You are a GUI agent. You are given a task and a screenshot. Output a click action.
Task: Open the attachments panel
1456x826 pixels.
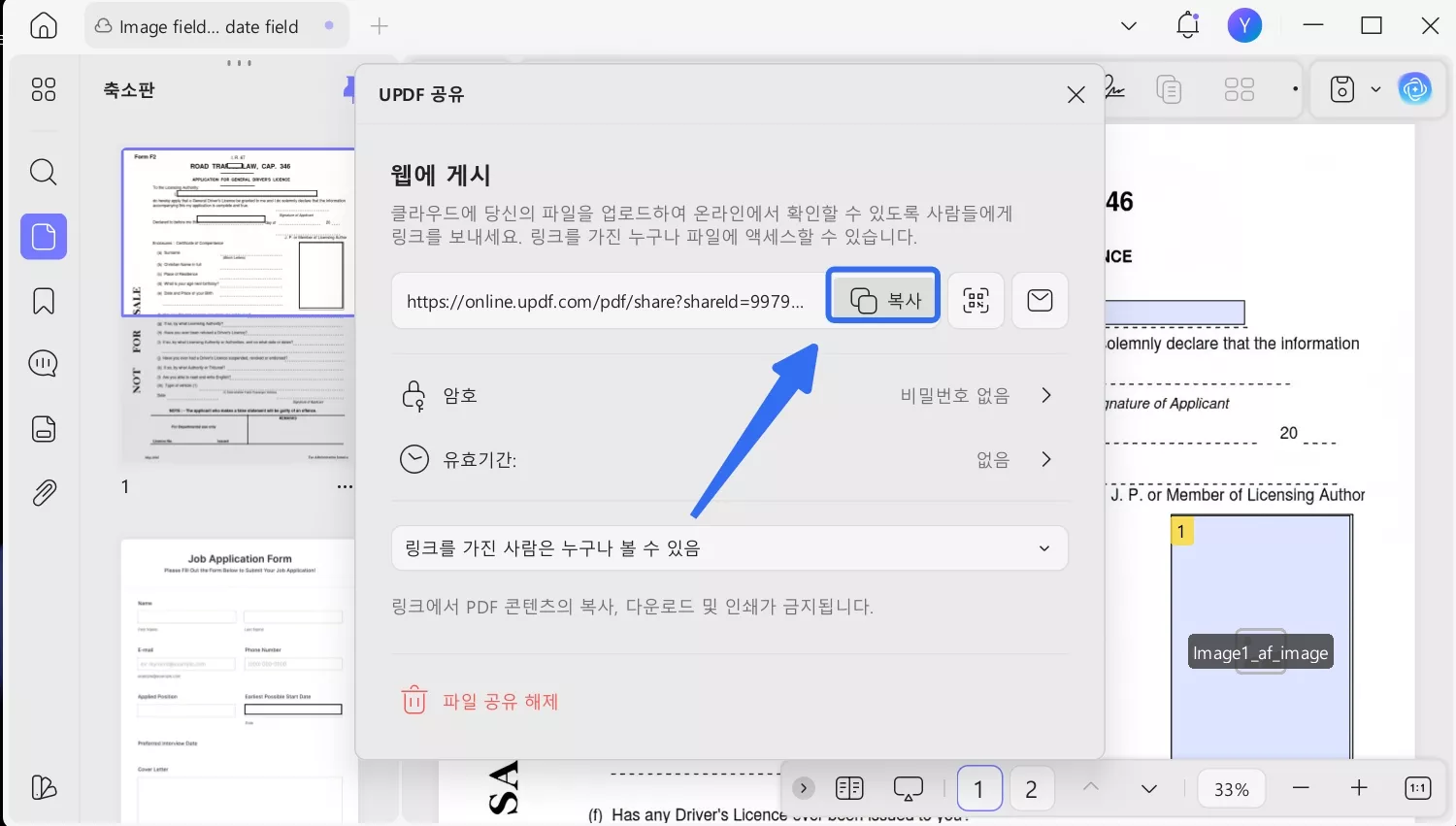pos(43,492)
